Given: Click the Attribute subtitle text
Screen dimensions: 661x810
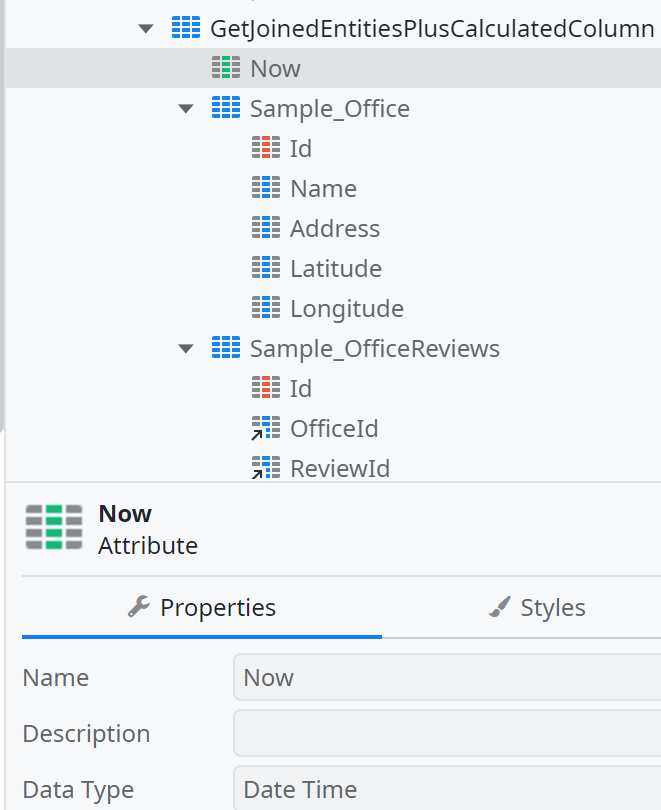Looking at the screenshot, I should point(148,546).
